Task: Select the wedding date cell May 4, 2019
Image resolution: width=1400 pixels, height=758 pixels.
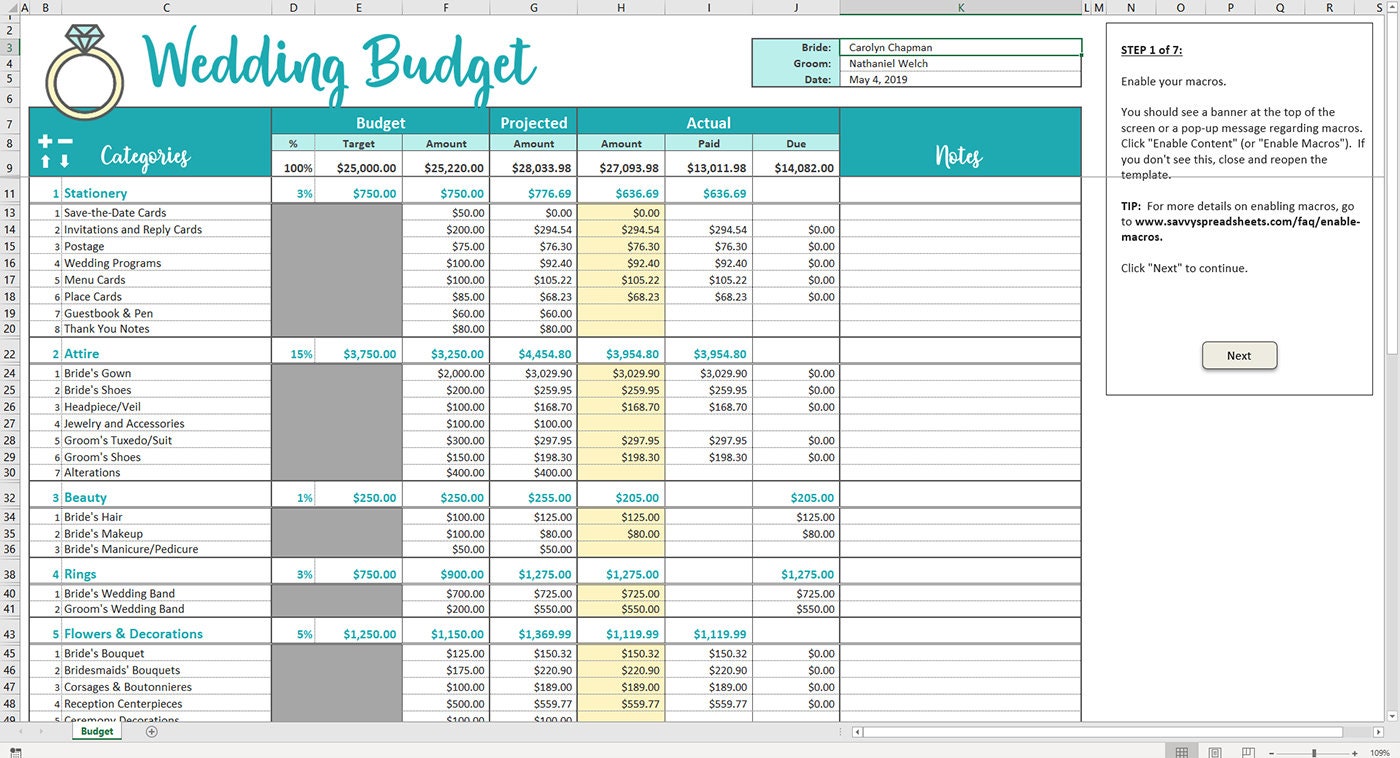Action: coord(960,79)
